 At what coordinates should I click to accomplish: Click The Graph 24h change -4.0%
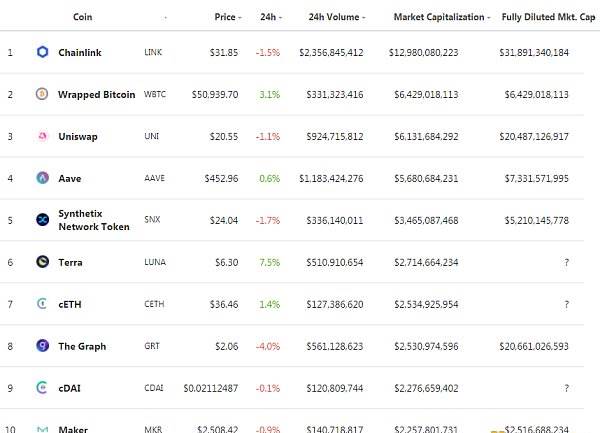[x=268, y=347]
